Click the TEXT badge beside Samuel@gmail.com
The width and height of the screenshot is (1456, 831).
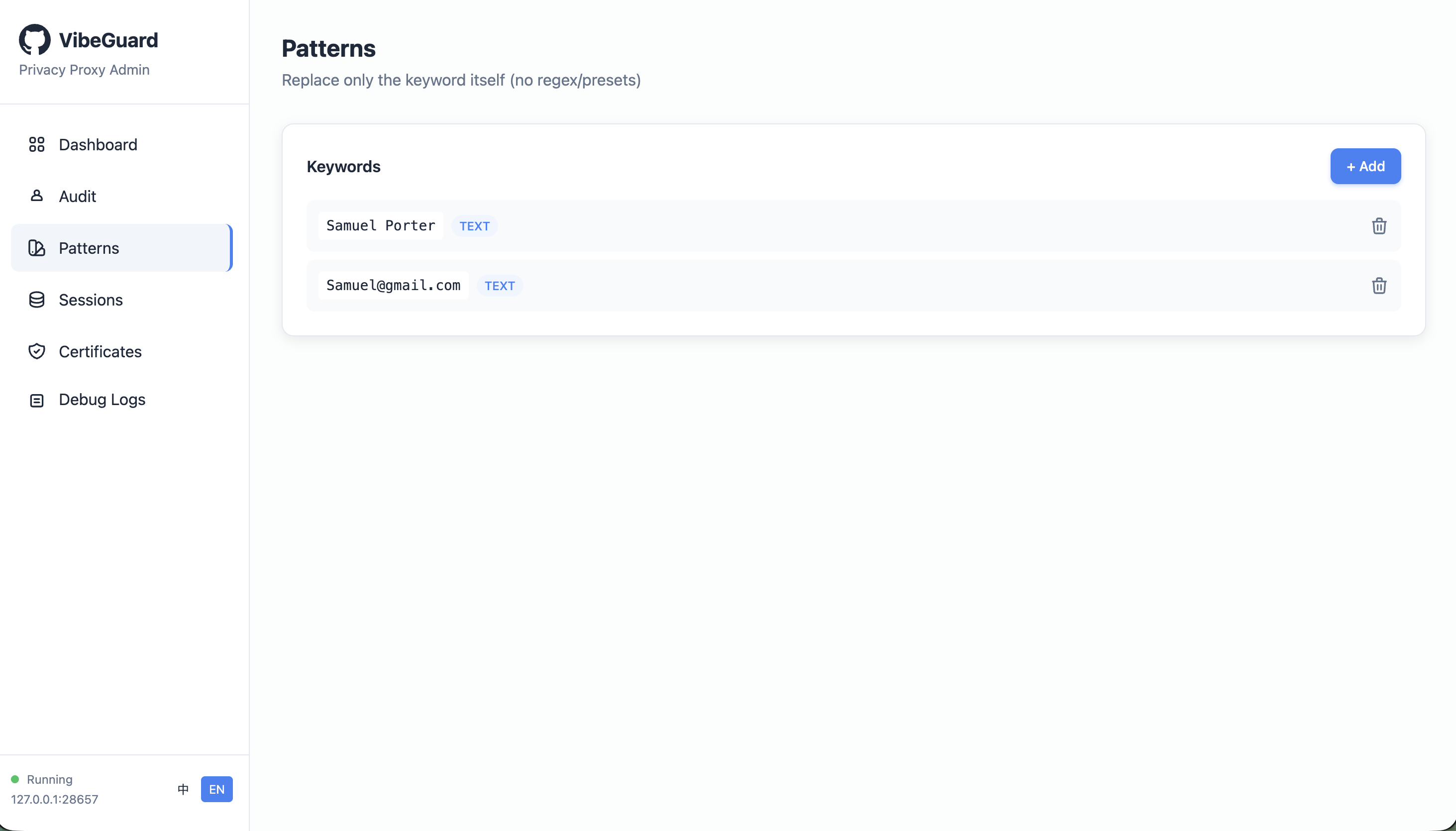click(x=500, y=285)
